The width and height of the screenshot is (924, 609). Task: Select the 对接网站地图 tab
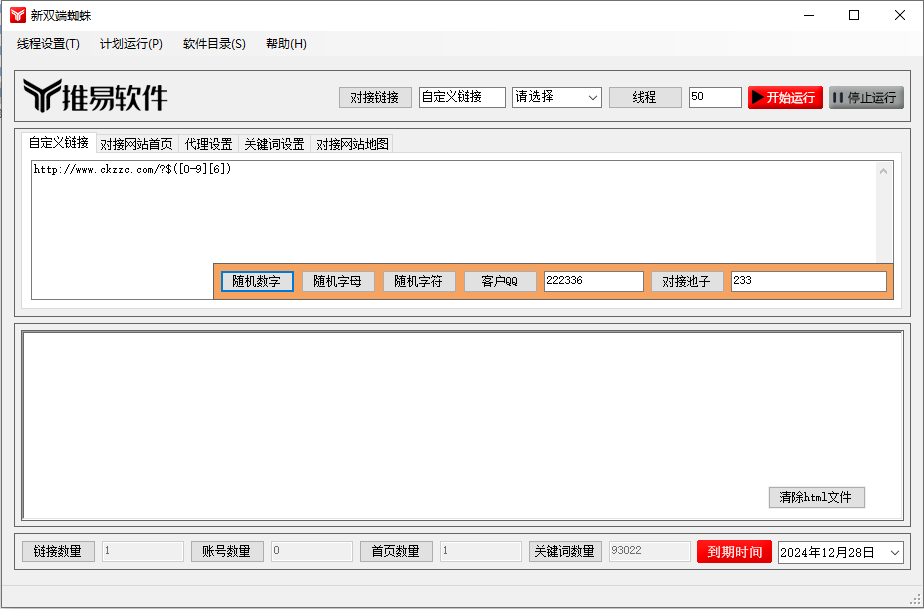[352, 144]
